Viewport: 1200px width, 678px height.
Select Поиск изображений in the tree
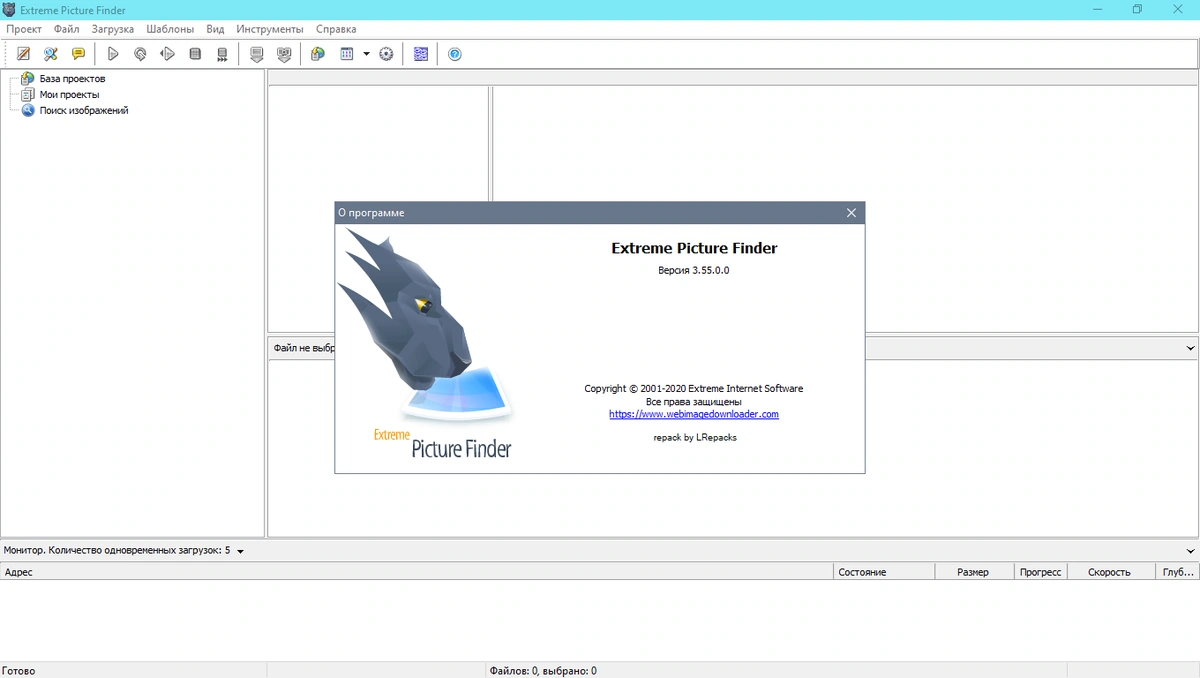(x=84, y=110)
